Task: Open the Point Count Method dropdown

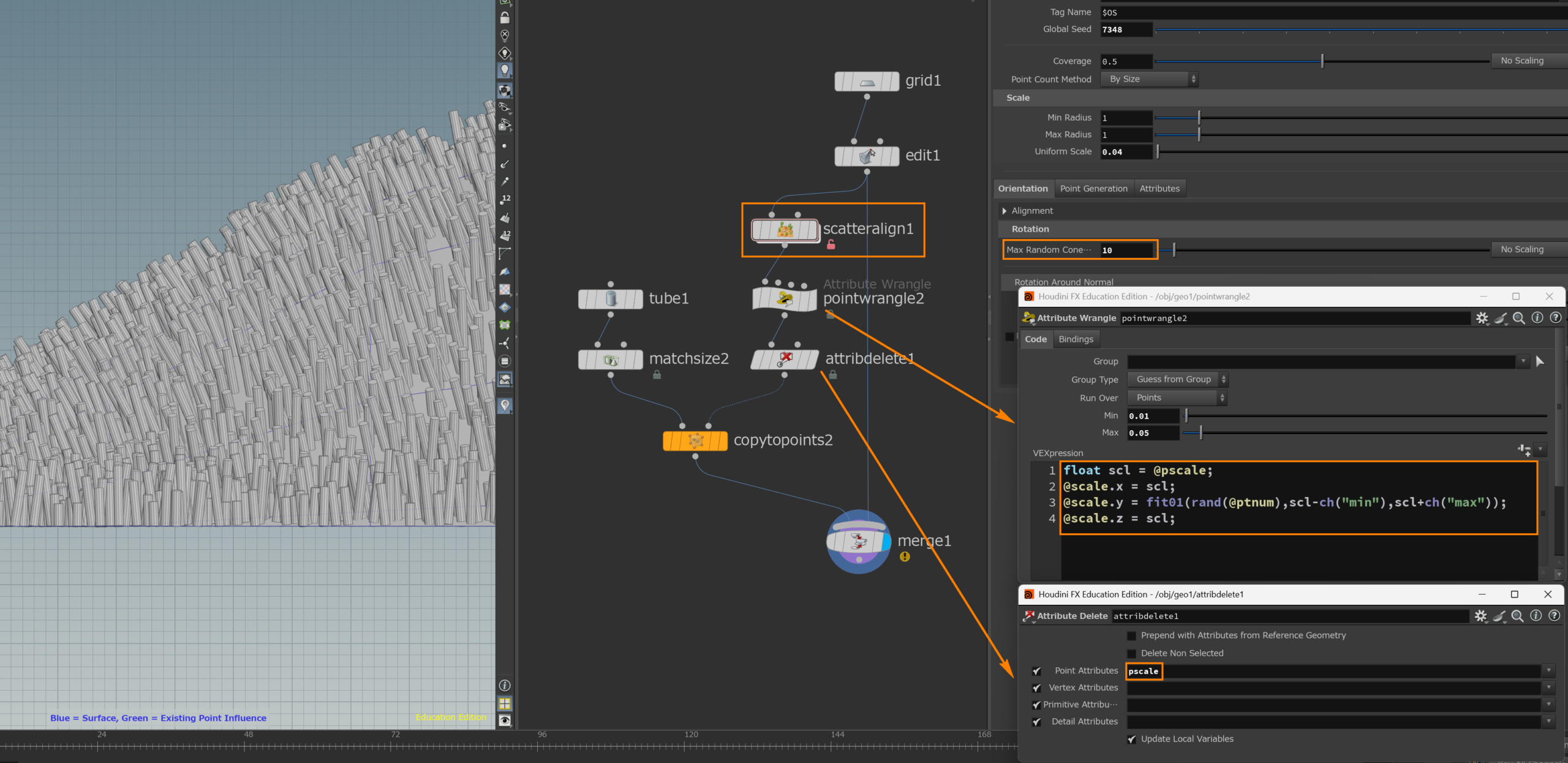Action: point(1149,79)
